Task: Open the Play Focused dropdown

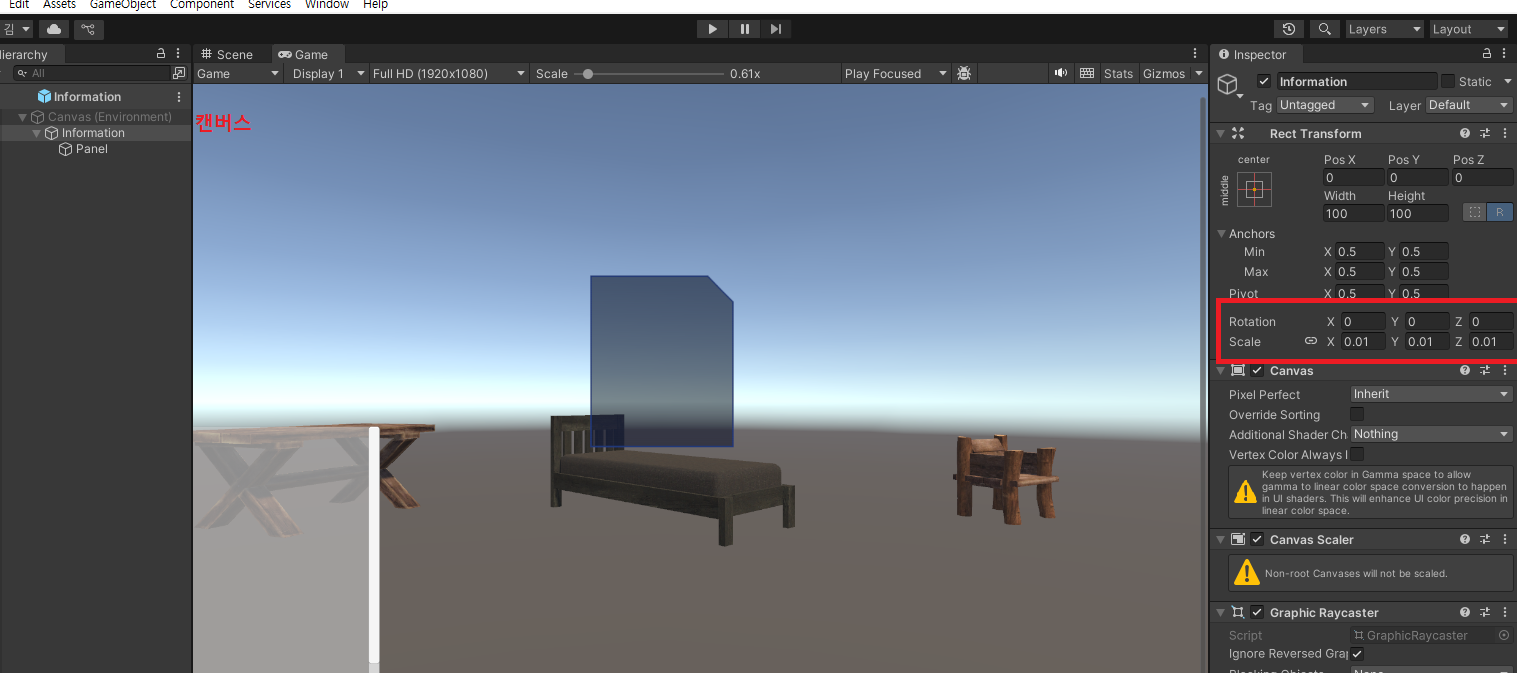Action: click(x=896, y=73)
